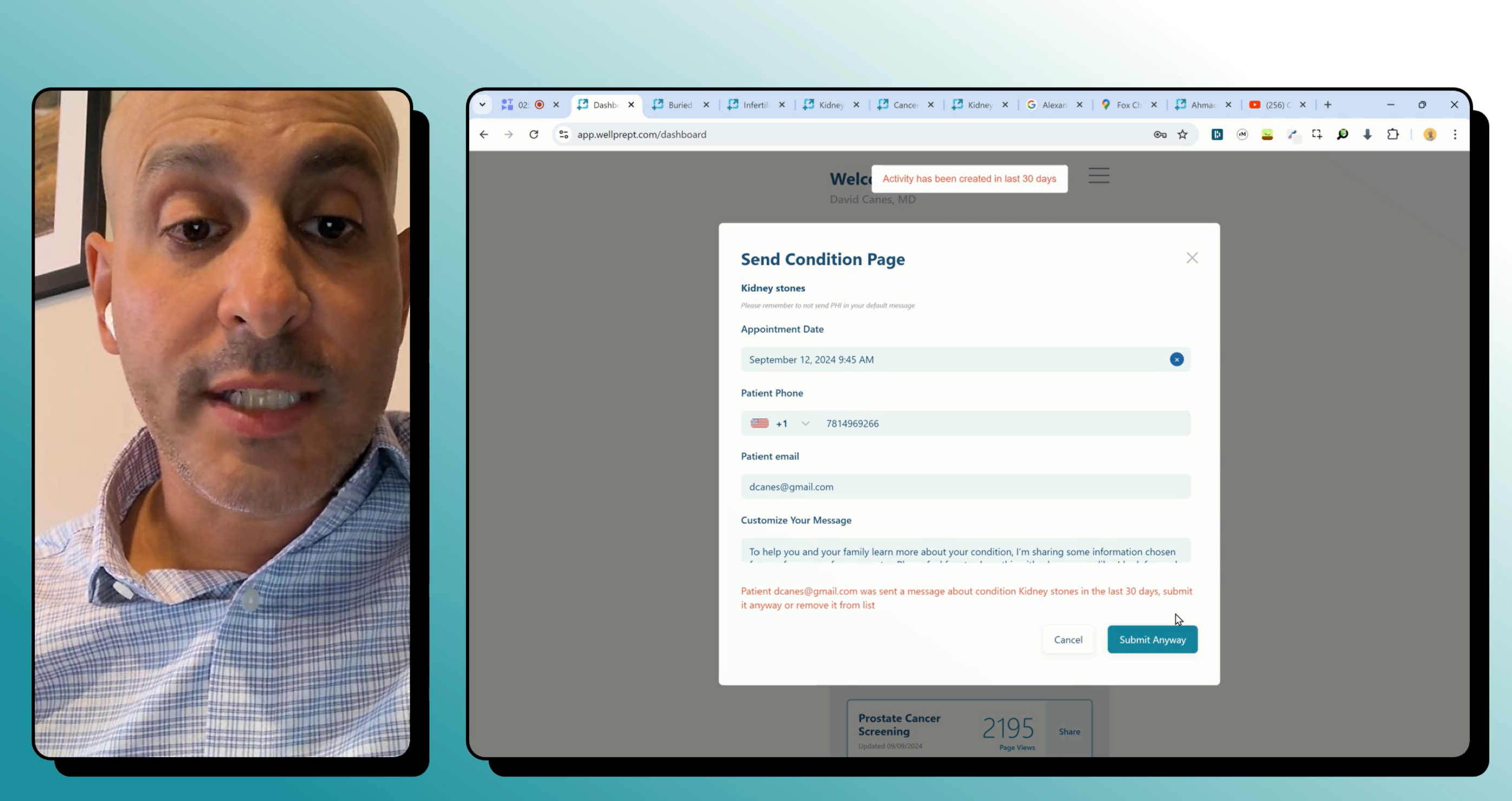
Task: Open the Chrome three-dot menu
Action: [x=1455, y=134]
